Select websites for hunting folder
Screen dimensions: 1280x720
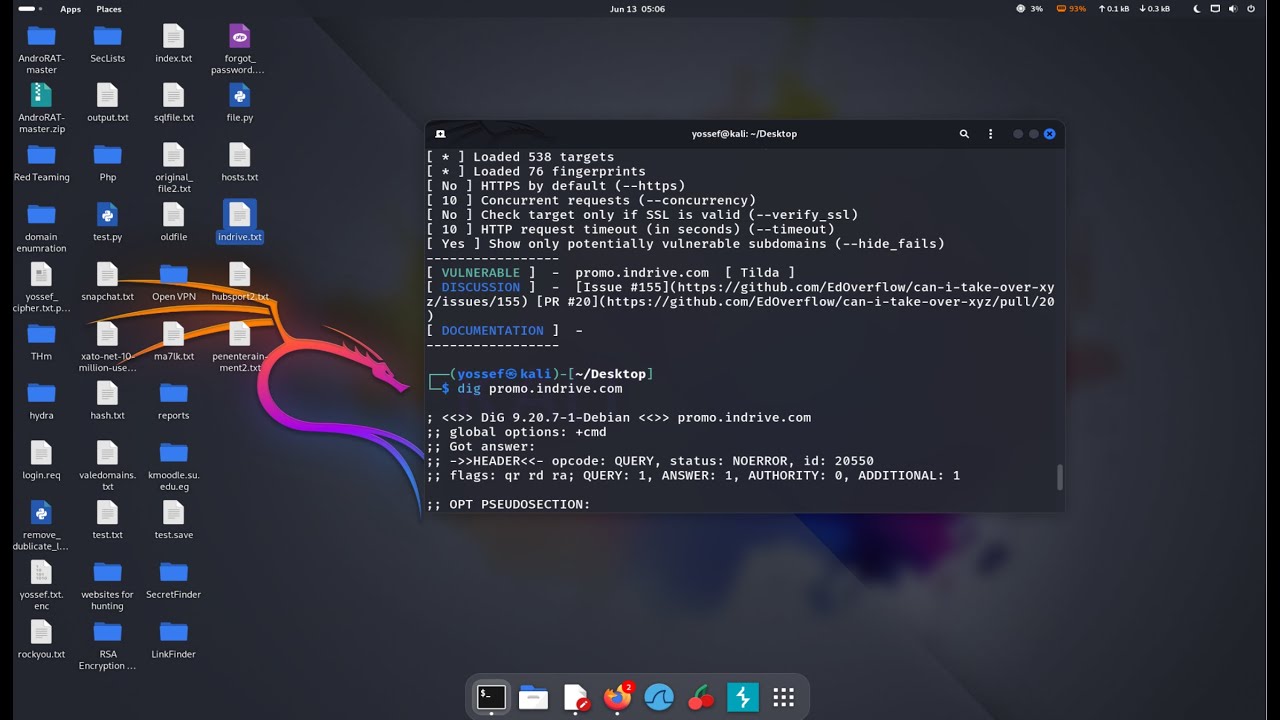click(x=107, y=586)
